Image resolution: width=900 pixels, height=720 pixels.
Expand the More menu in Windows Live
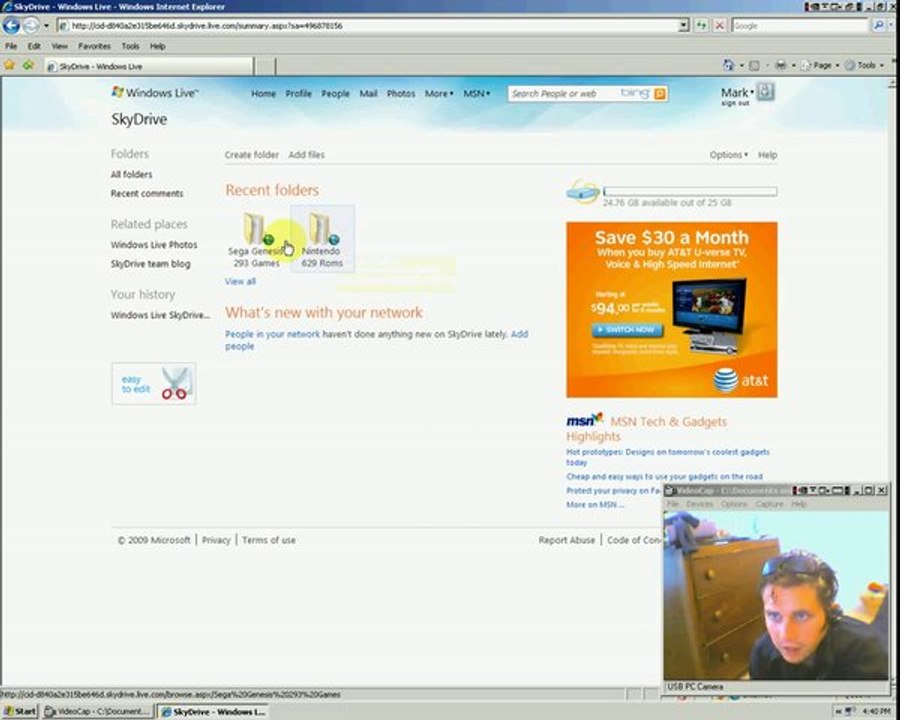coord(439,94)
